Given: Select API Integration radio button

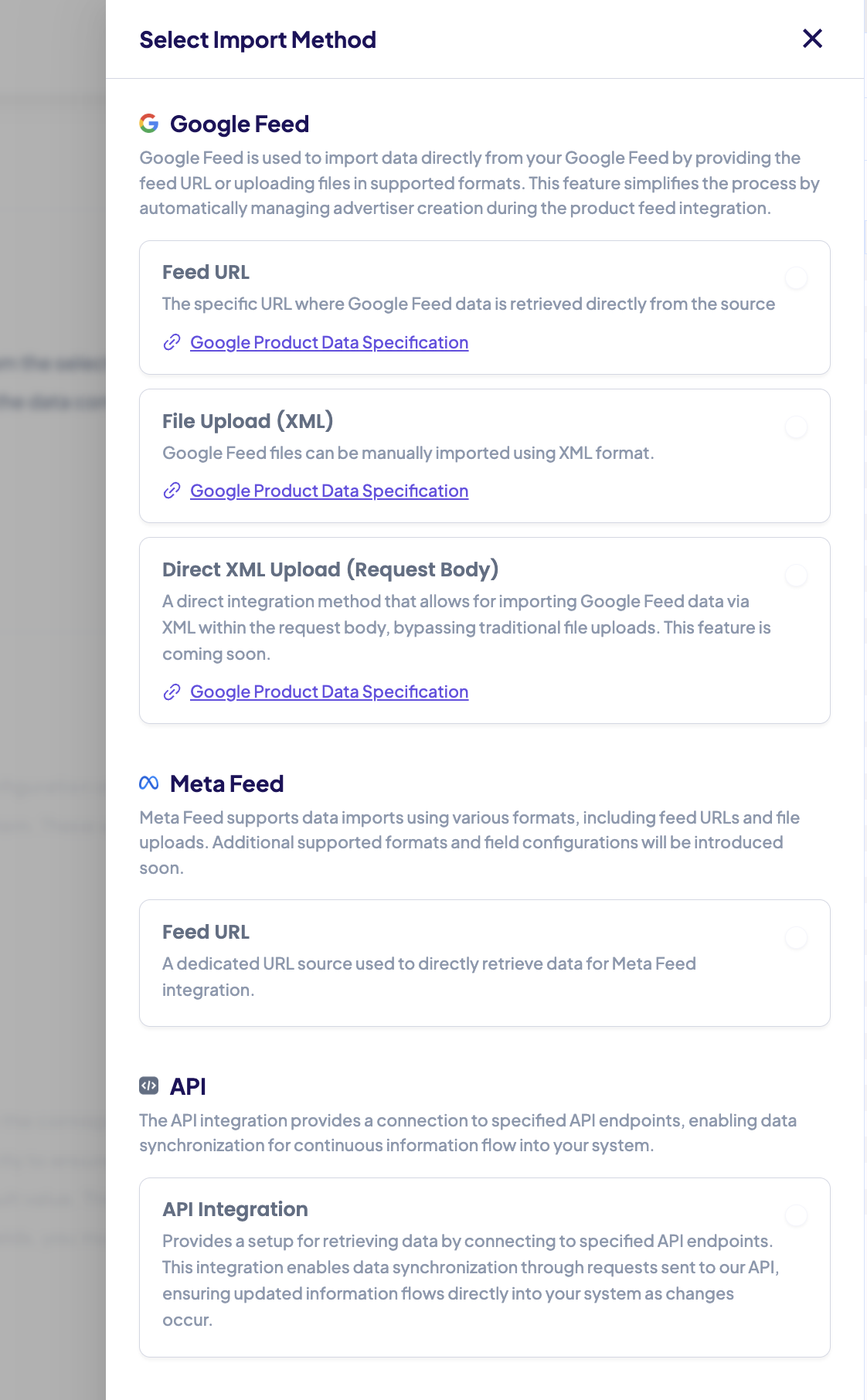Looking at the screenshot, I should pos(796,1215).
